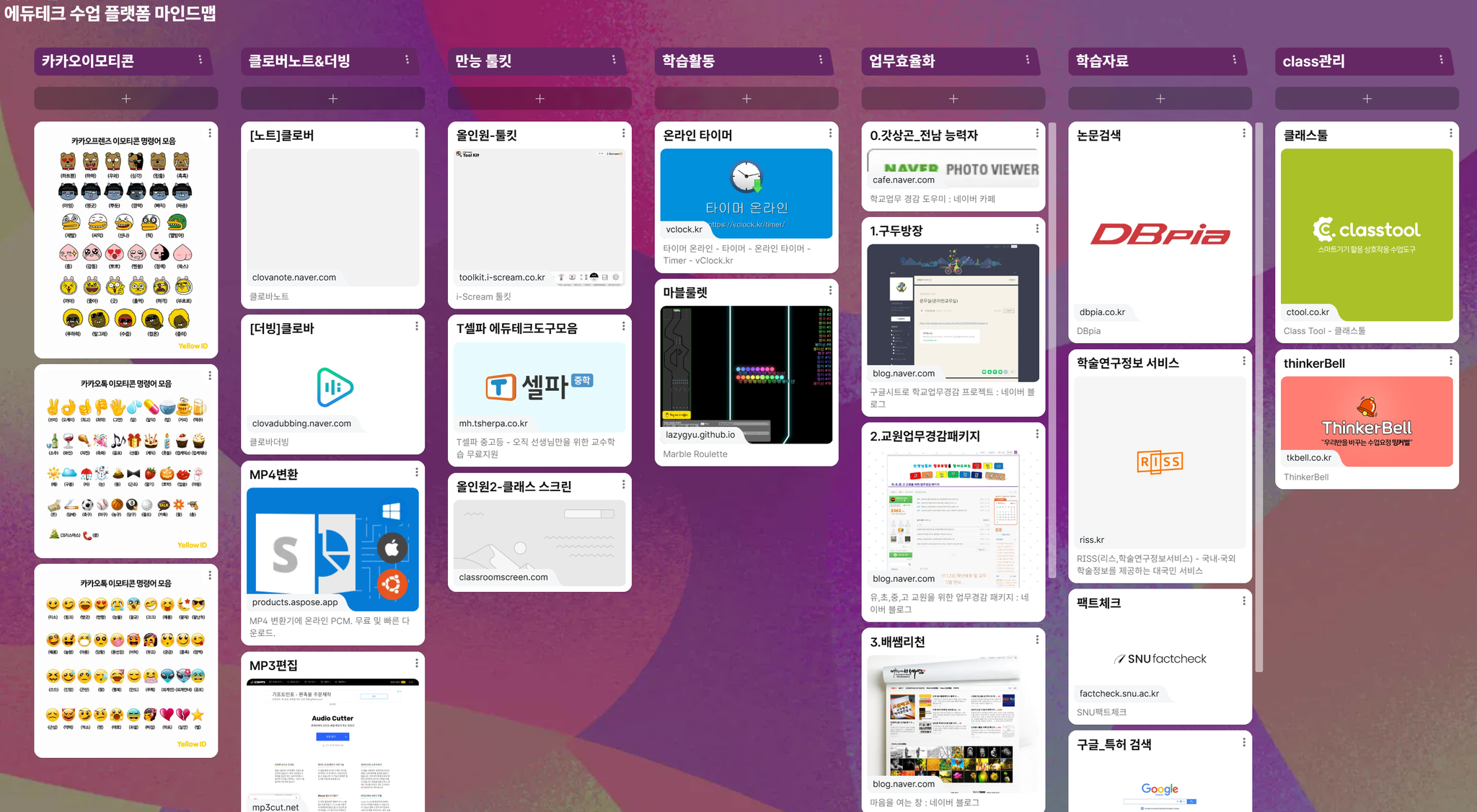Open options menu for 카카오이모티콘 column
The width and height of the screenshot is (1477, 812).
pyautogui.click(x=200, y=60)
